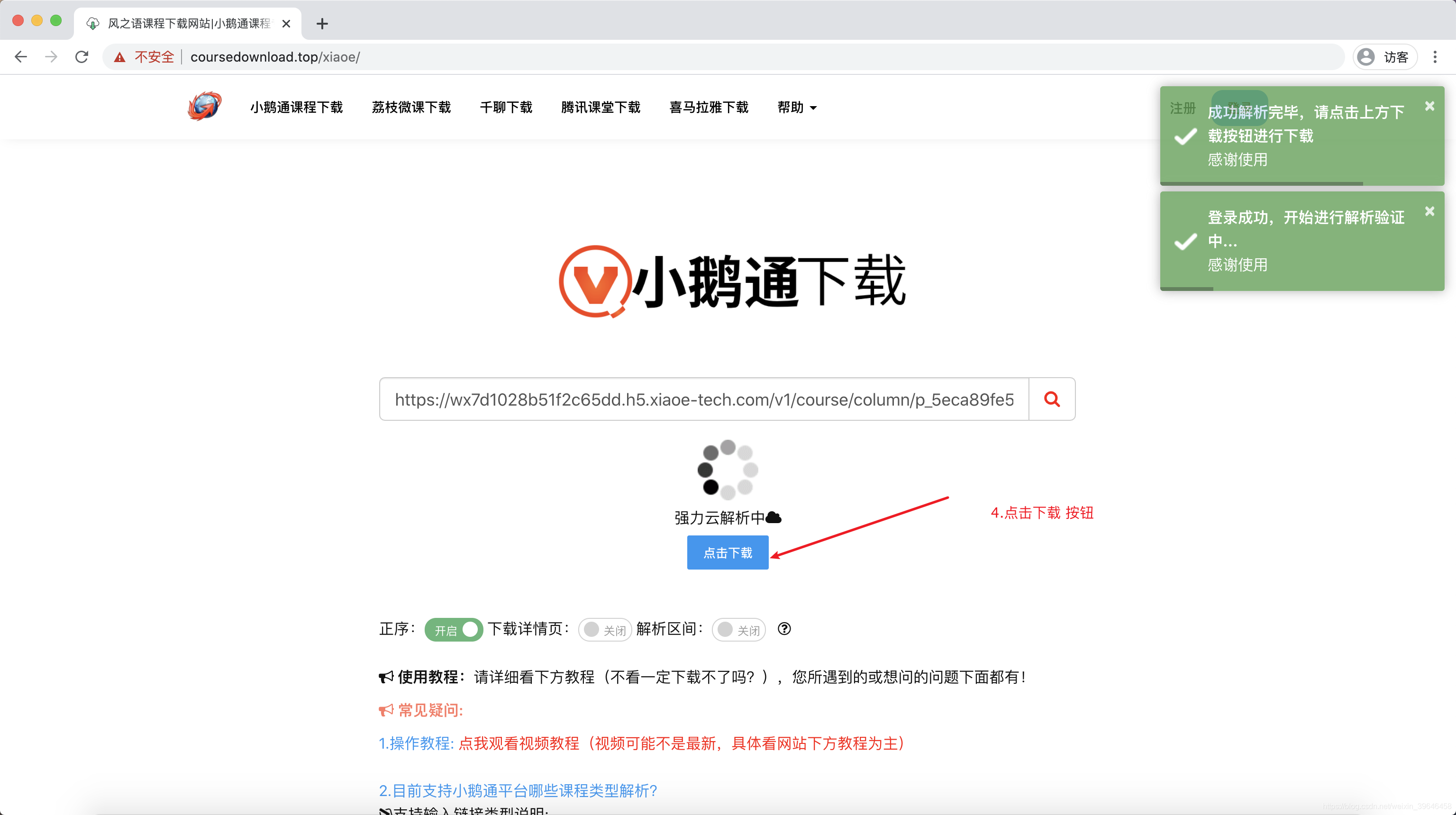The width and height of the screenshot is (1456, 815).
Task: Click the course URL input field
Action: tap(704, 399)
